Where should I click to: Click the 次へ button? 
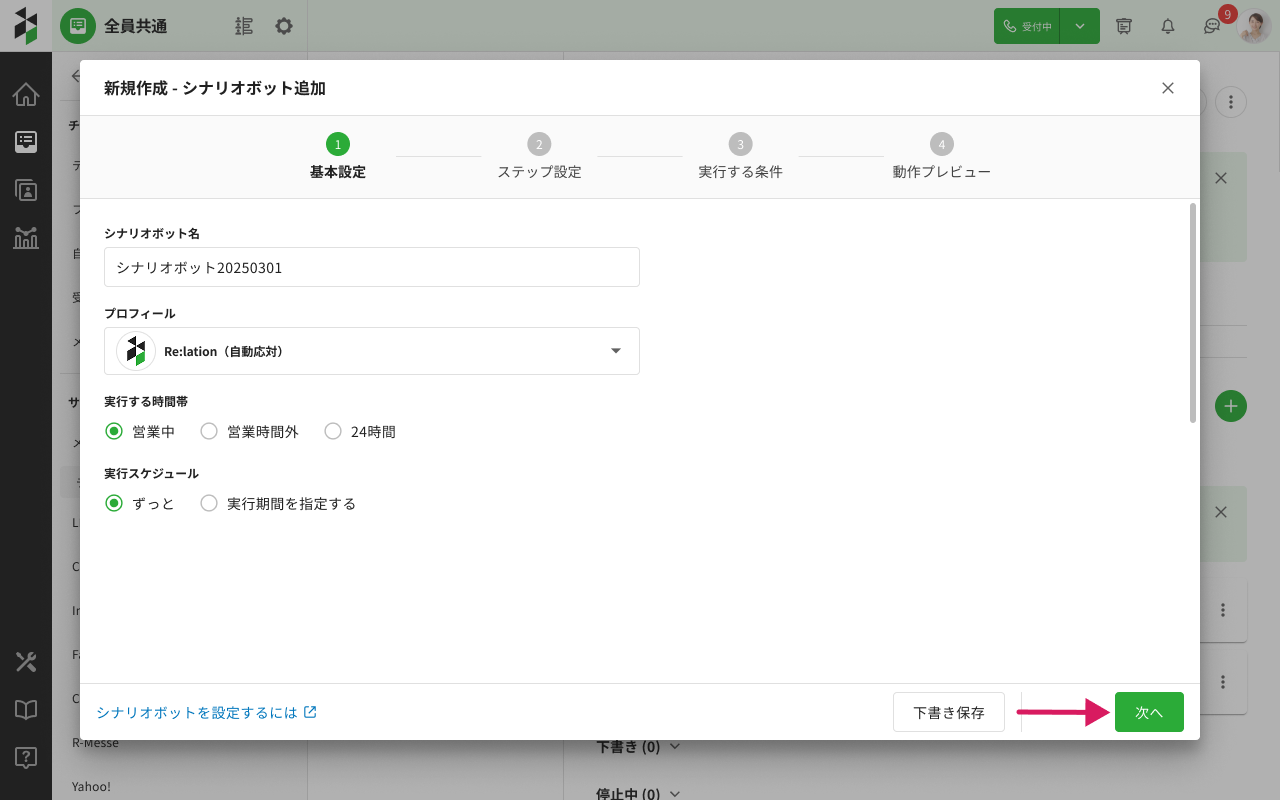pos(1149,713)
